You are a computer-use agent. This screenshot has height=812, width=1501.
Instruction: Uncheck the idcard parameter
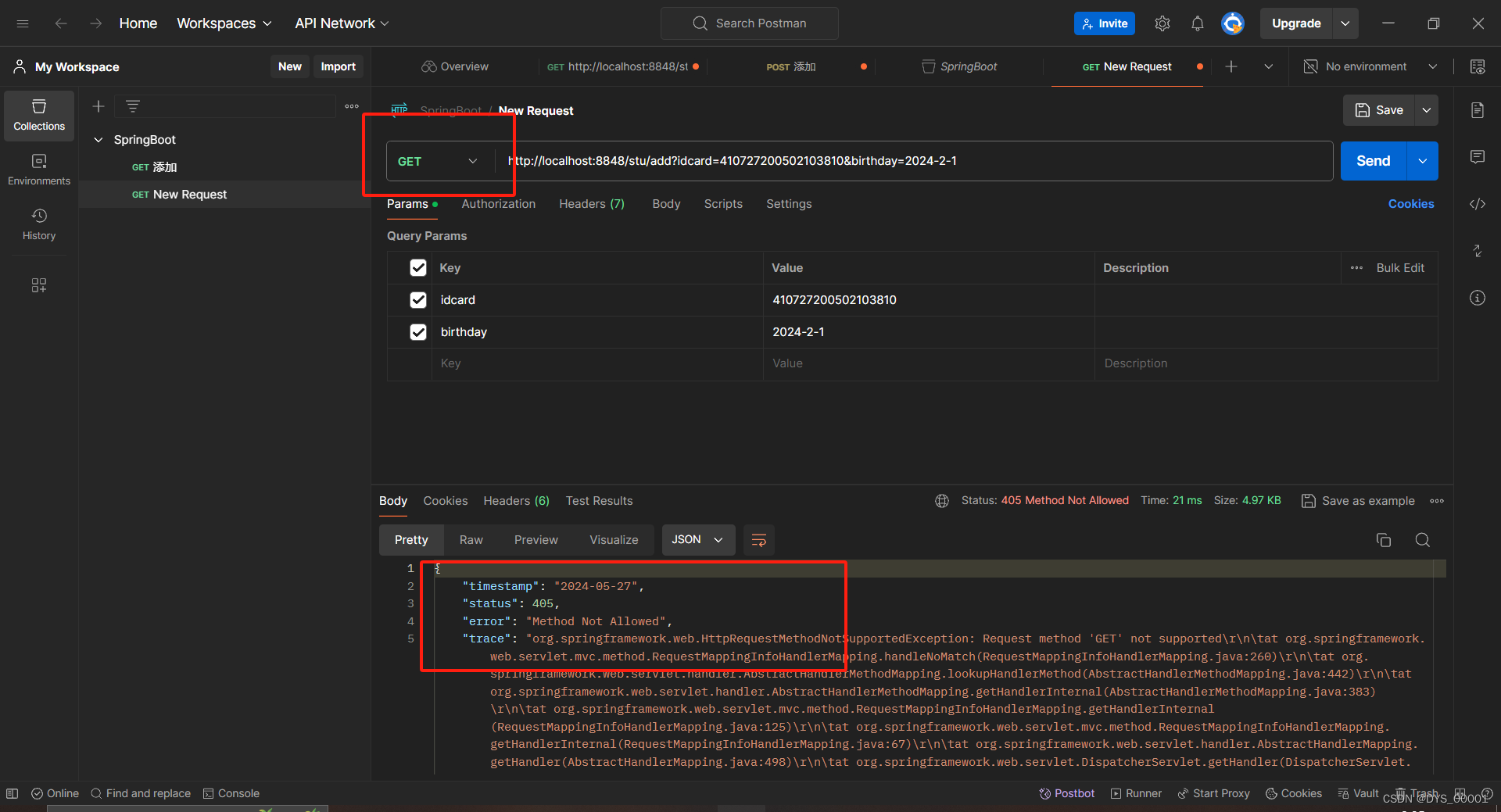coord(418,300)
